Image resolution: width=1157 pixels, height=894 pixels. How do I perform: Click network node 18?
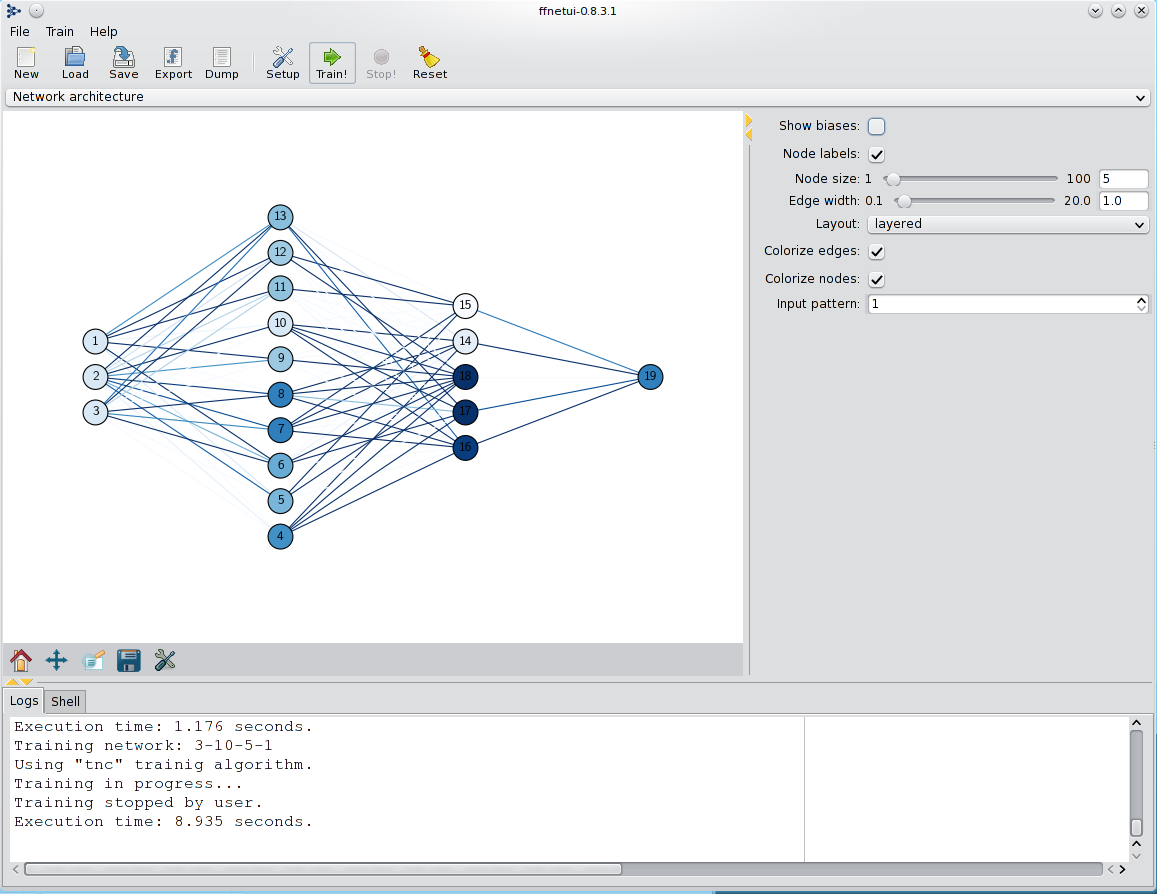[x=465, y=377]
